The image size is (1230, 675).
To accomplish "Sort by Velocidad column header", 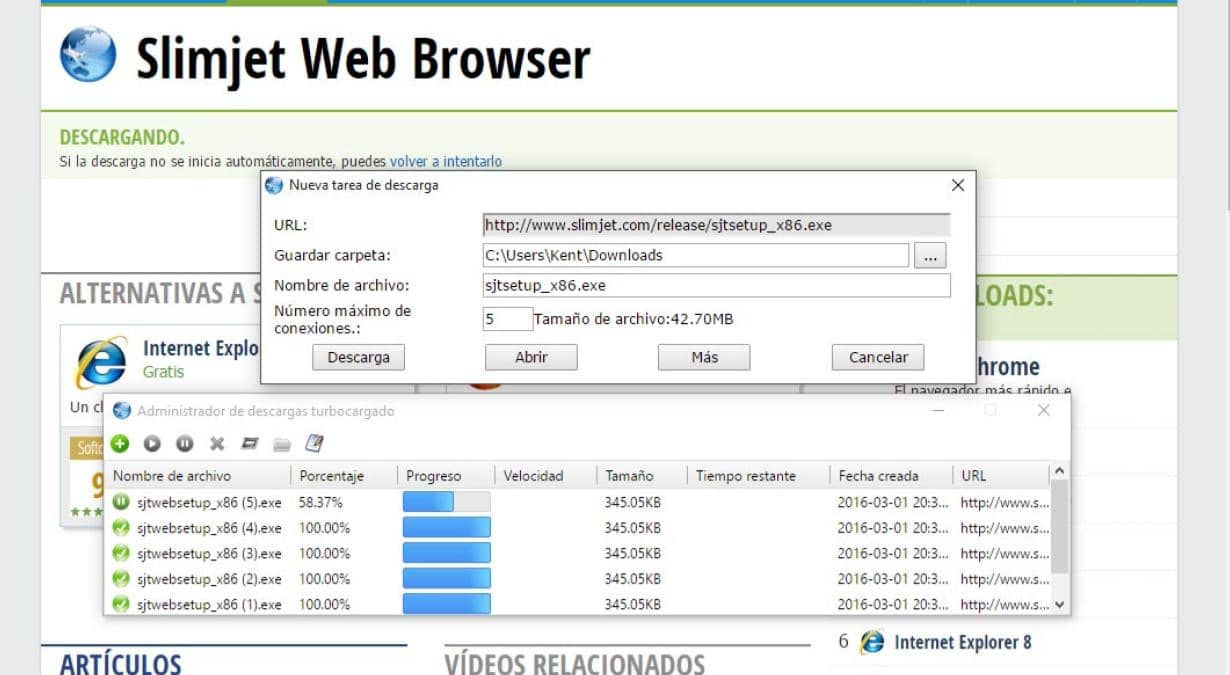I will coord(546,476).
